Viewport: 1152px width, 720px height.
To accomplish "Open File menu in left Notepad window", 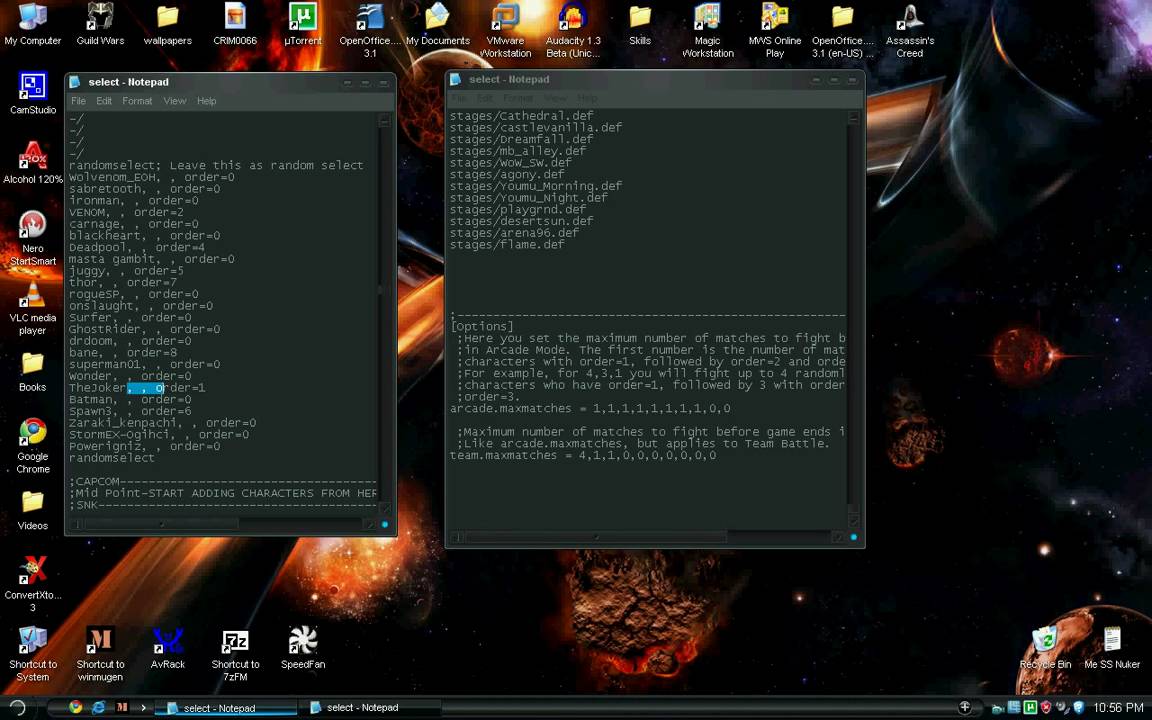I will pyautogui.click(x=78, y=101).
